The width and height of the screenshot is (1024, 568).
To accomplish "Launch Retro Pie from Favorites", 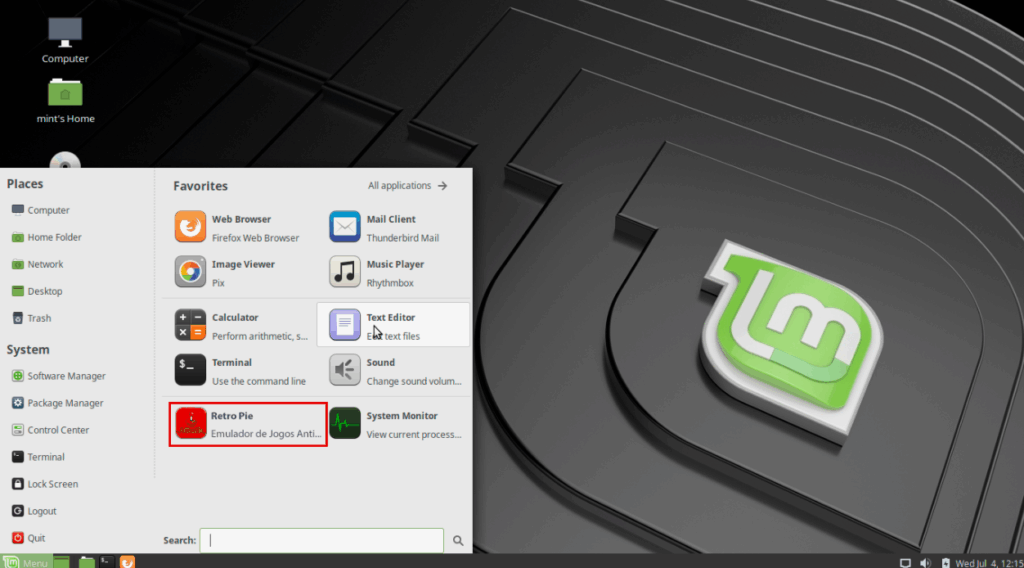I will click(247, 424).
